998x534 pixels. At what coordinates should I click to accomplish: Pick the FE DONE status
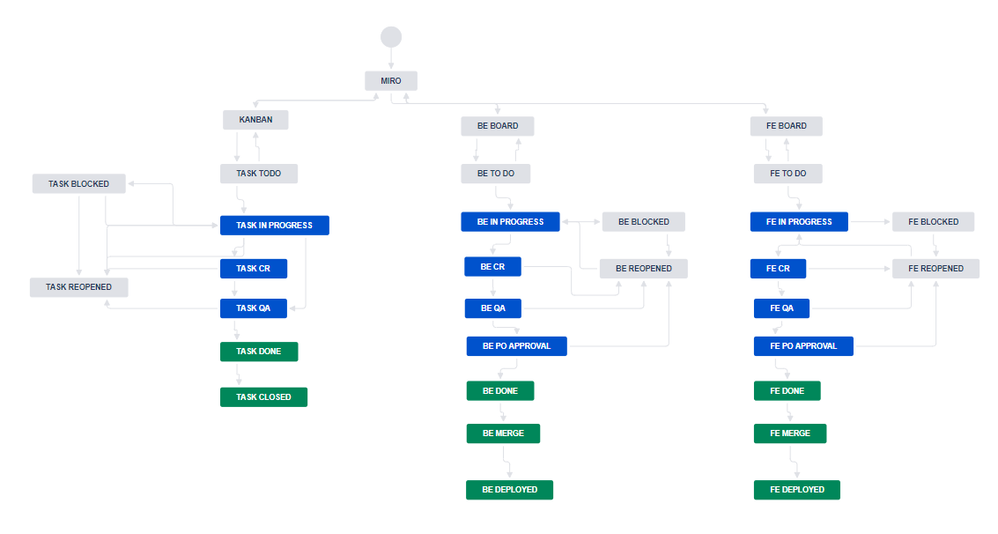[x=787, y=391]
